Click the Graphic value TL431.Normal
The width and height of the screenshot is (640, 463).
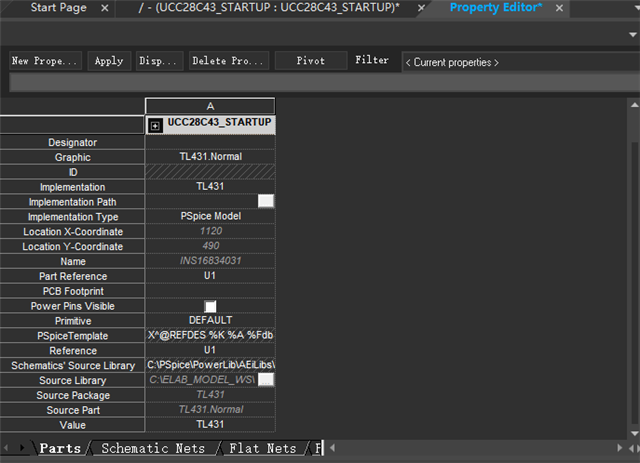(x=210, y=156)
